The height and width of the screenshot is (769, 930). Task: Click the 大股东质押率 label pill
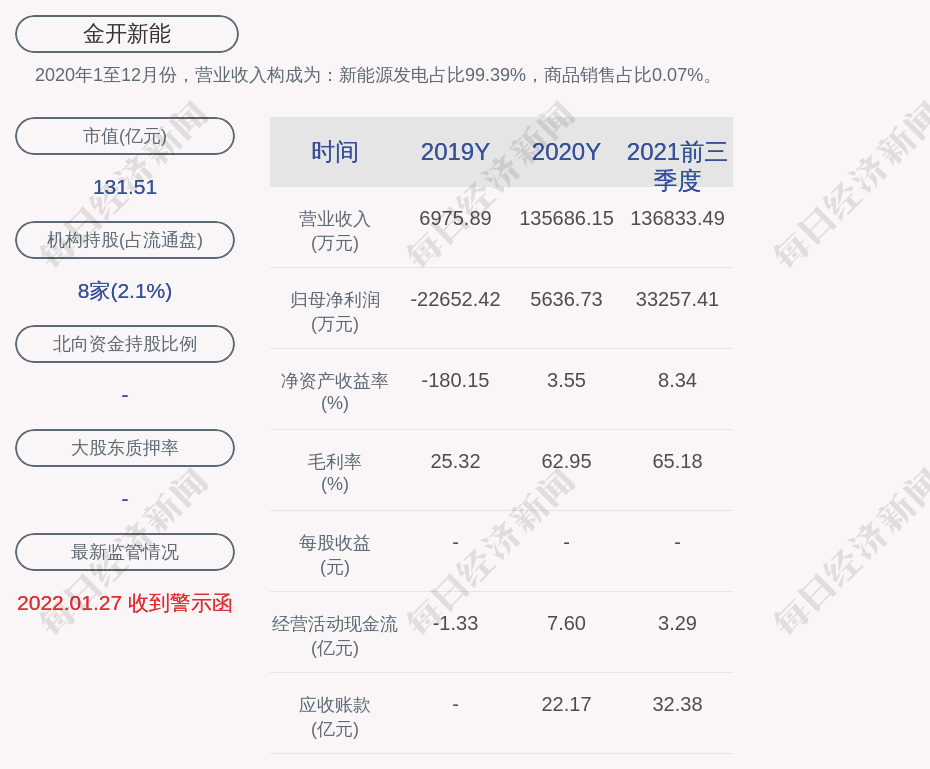[125, 448]
